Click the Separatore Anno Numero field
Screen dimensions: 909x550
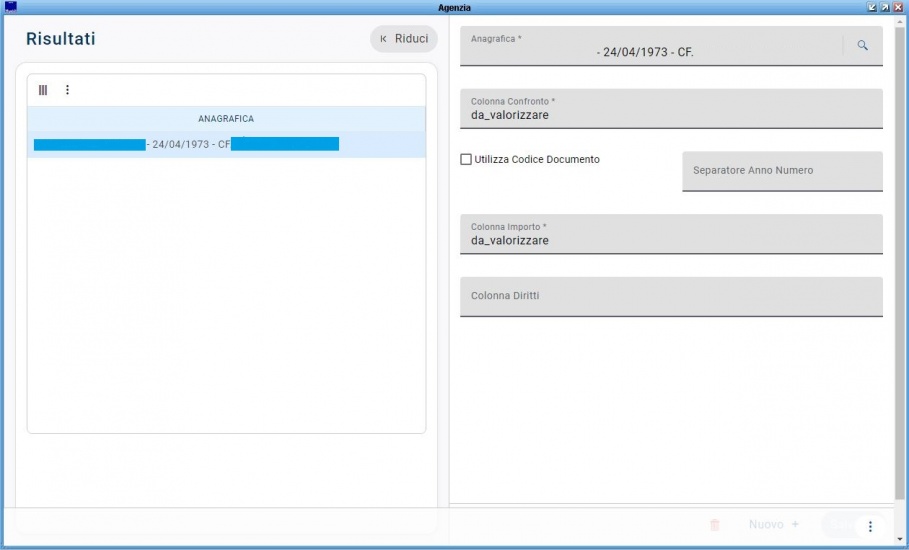[782, 171]
